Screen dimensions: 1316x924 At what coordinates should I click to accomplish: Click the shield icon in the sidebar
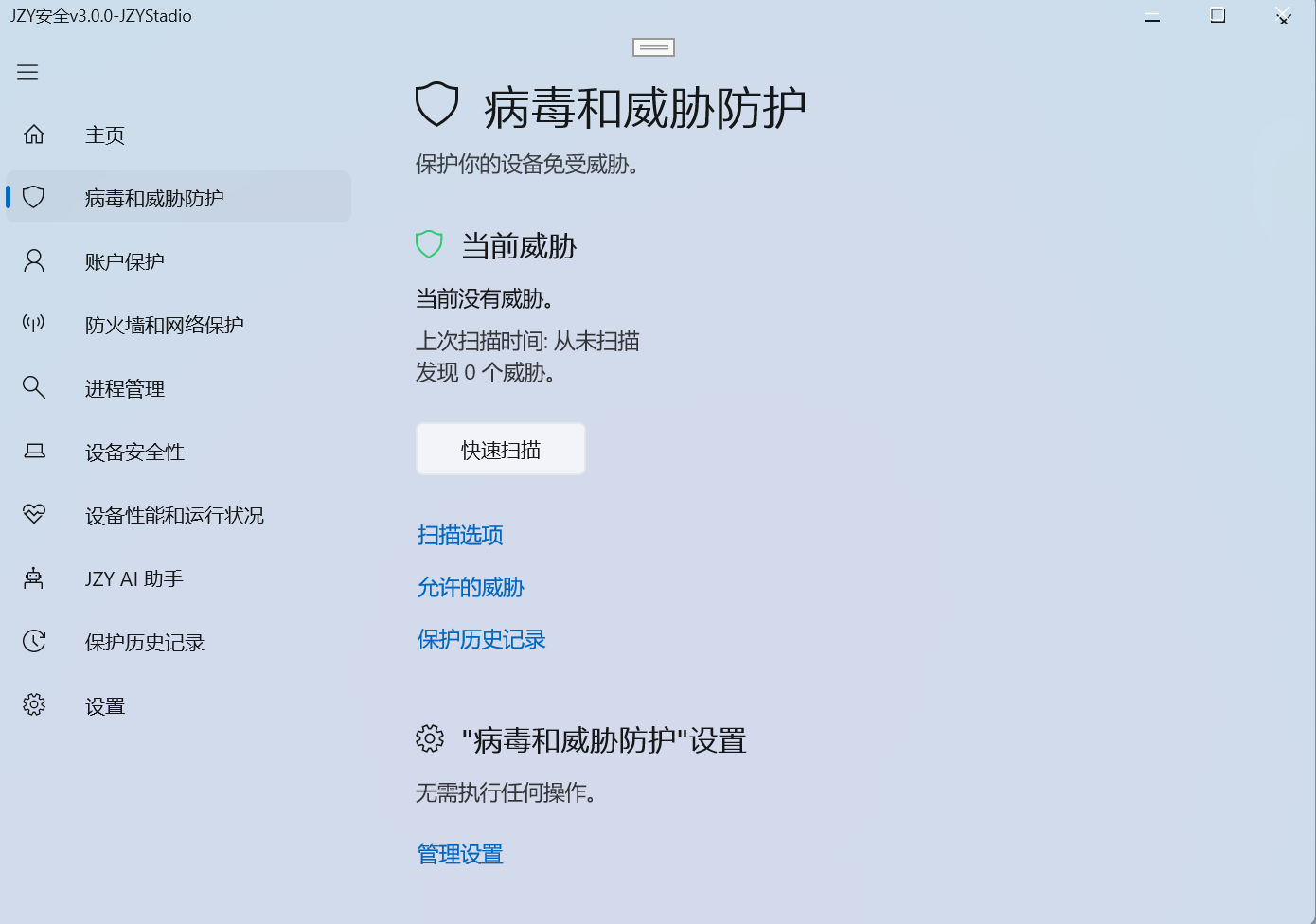pyautogui.click(x=34, y=197)
